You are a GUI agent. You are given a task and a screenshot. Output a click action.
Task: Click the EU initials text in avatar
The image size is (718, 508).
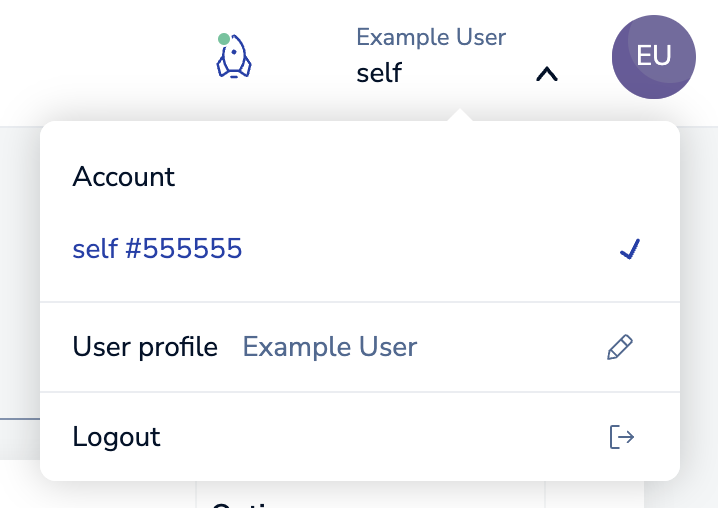[x=653, y=56]
